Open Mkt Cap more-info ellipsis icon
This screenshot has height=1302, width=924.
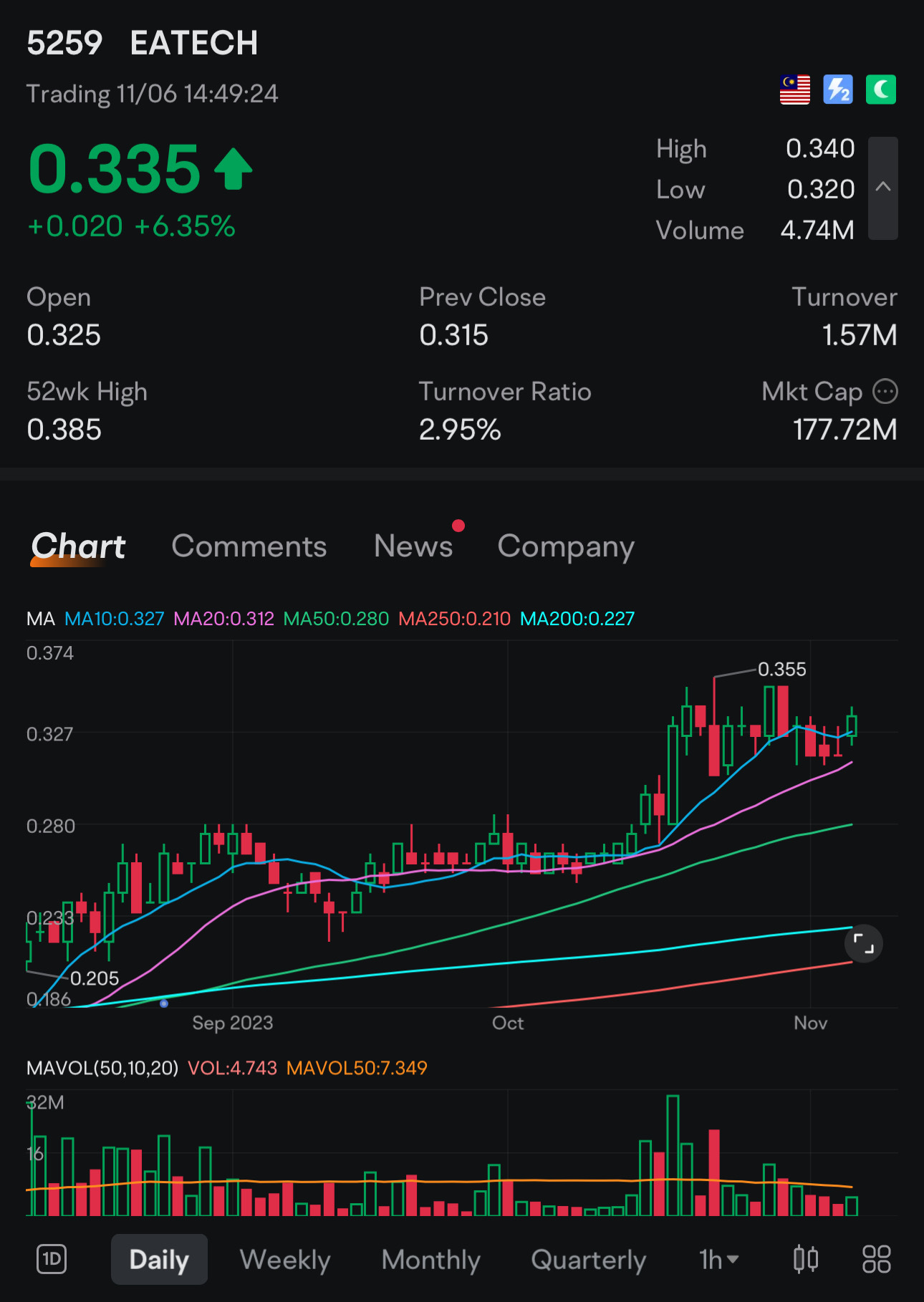click(x=885, y=392)
